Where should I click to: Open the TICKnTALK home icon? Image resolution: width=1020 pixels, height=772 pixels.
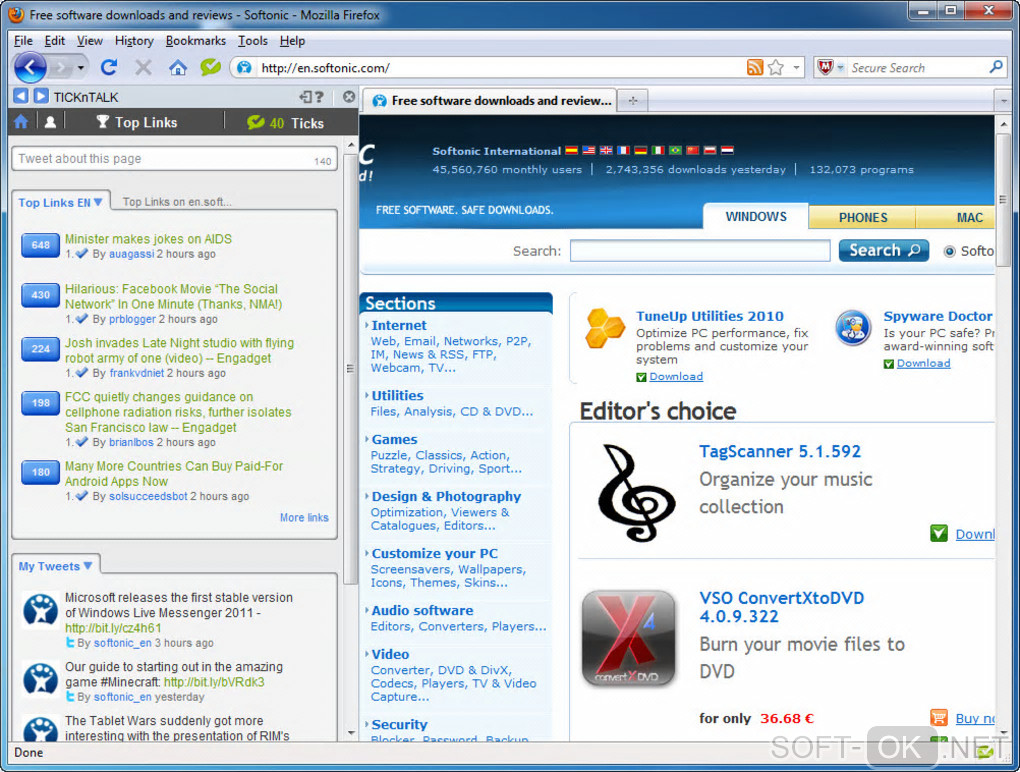[x=21, y=122]
